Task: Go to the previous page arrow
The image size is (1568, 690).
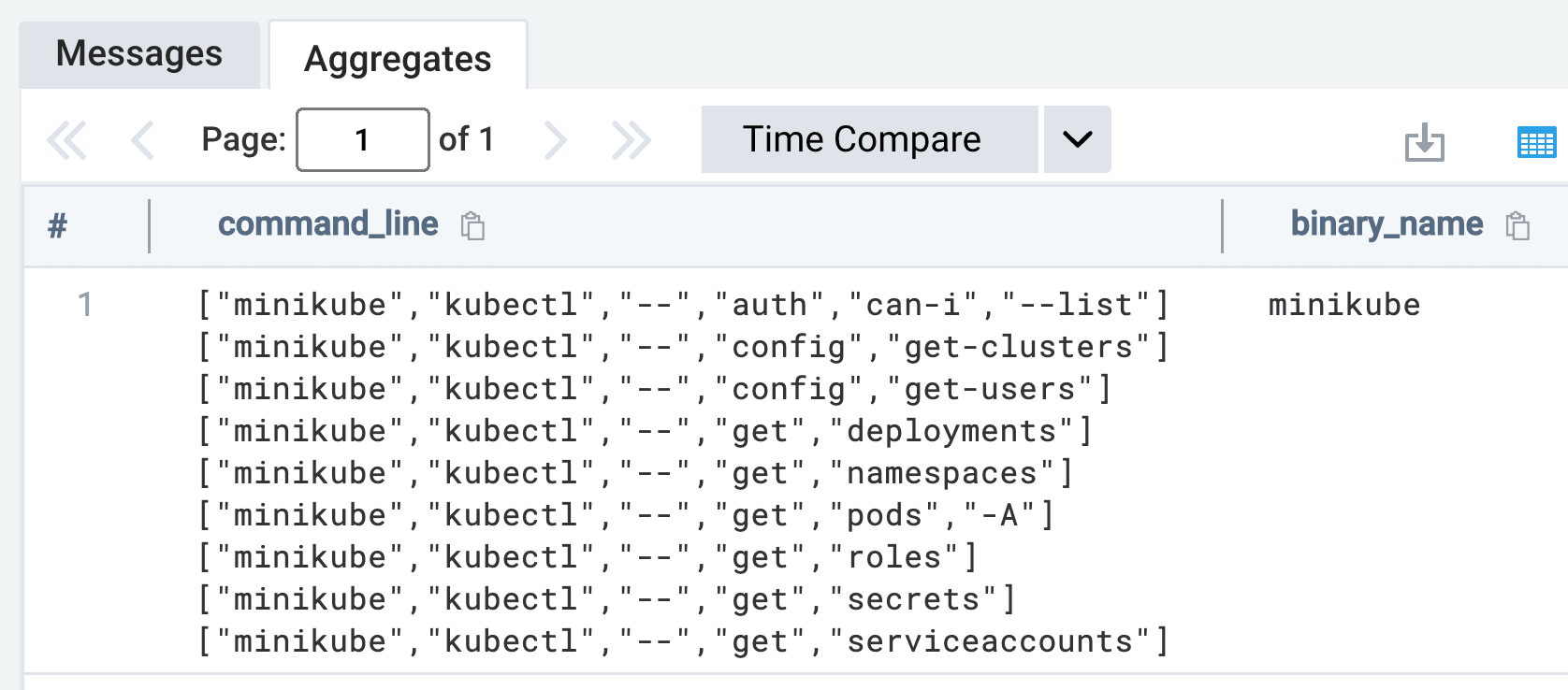Action: pos(143,140)
